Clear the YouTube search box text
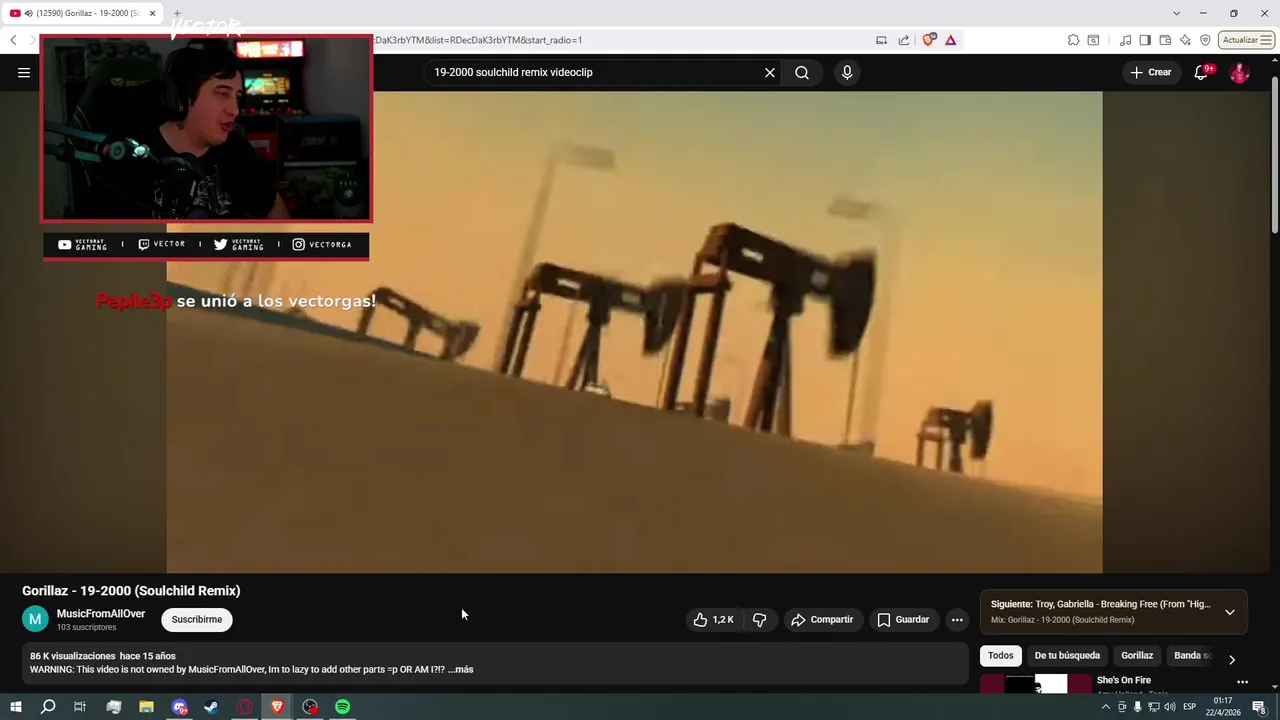Screen dimensions: 1280x720 click(x=770, y=72)
